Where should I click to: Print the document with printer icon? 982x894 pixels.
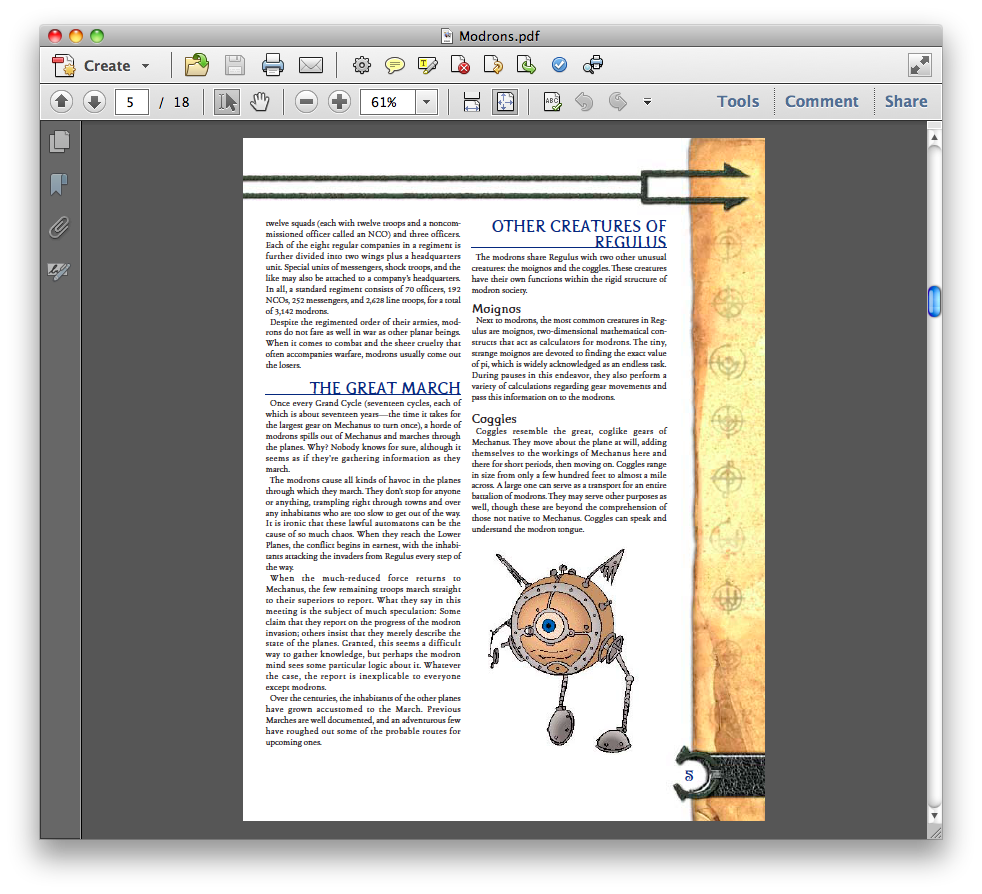[273, 66]
